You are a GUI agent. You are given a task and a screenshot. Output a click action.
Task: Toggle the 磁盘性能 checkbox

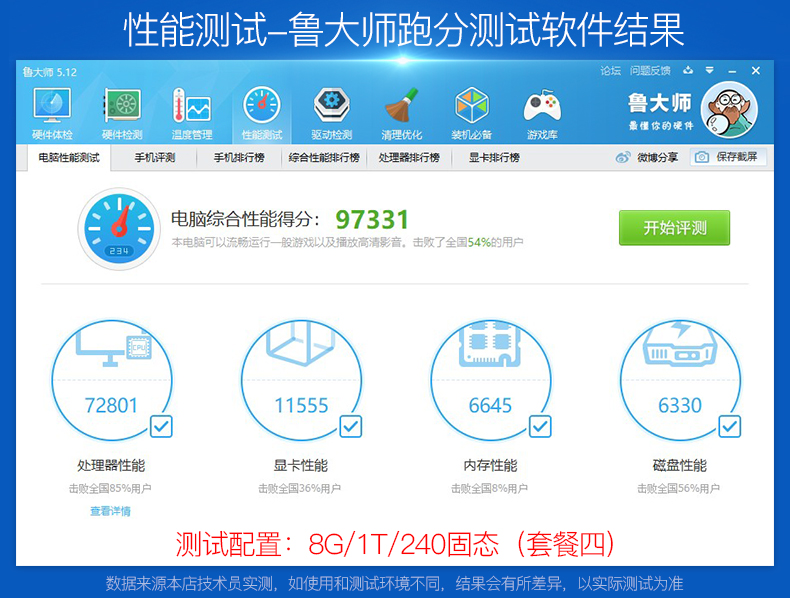730,427
